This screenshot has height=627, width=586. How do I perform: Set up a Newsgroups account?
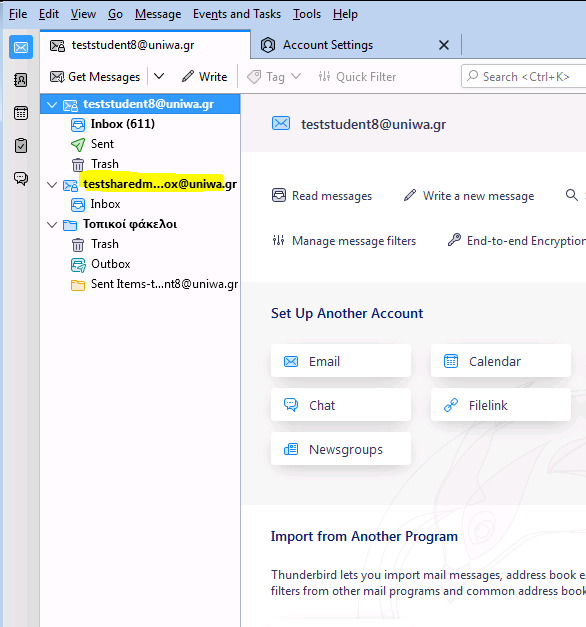(x=341, y=449)
